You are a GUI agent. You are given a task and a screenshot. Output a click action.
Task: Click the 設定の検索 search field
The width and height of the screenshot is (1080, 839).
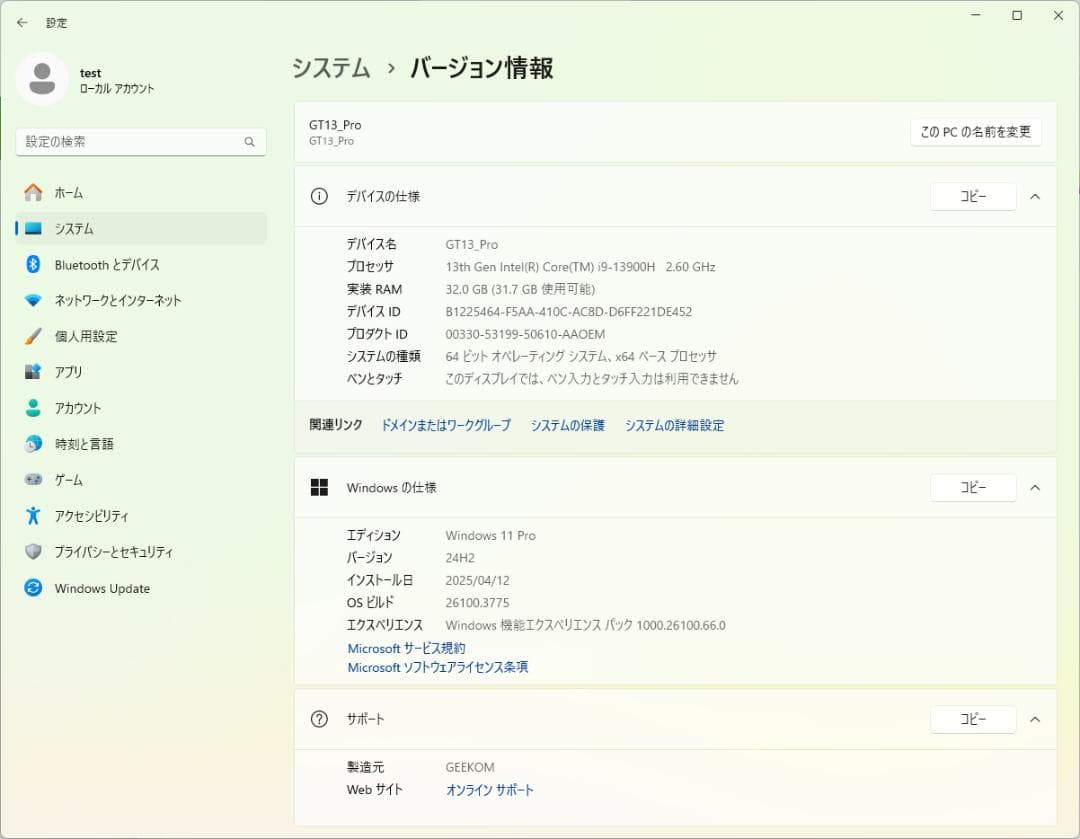(x=140, y=142)
